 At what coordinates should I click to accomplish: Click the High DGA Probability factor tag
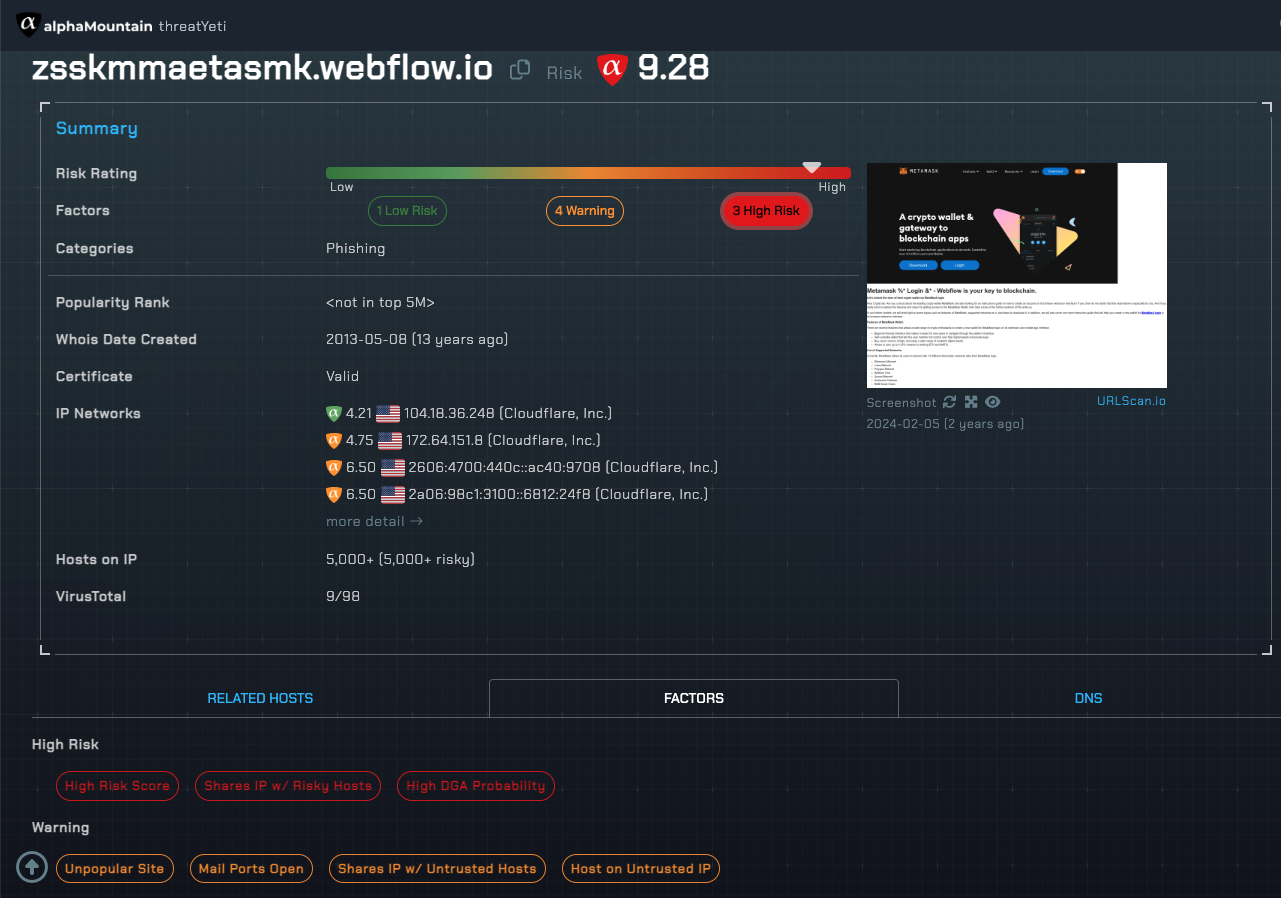click(476, 786)
